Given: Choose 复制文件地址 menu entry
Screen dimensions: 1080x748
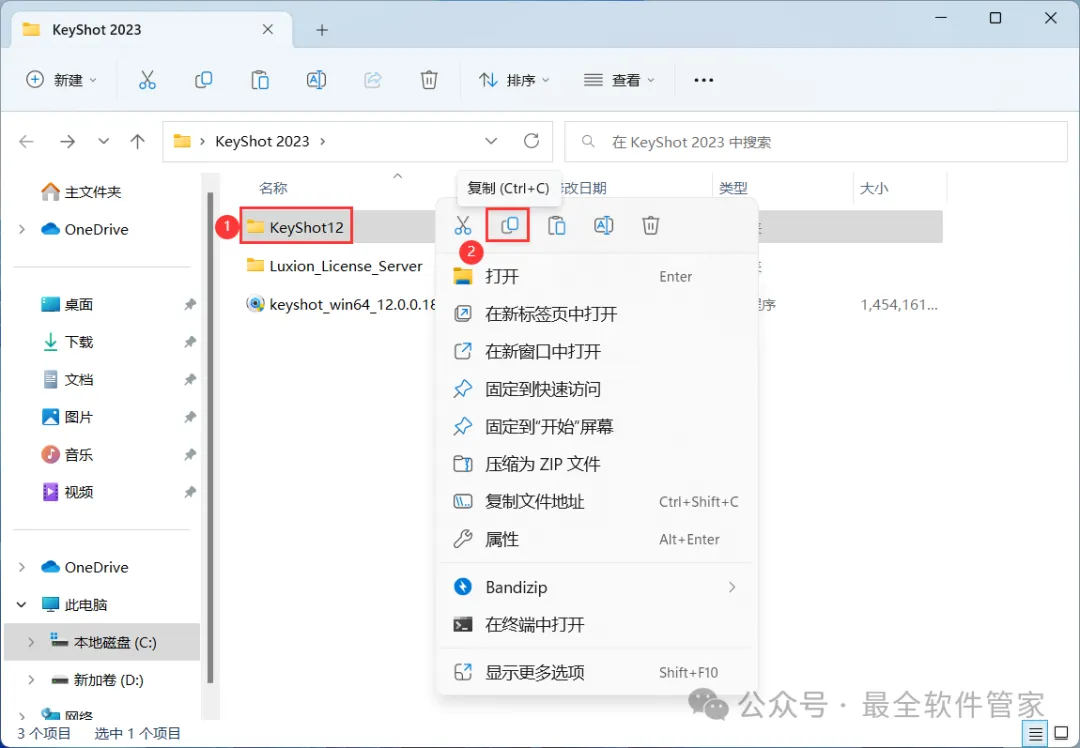Looking at the screenshot, I should tap(596, 501).
